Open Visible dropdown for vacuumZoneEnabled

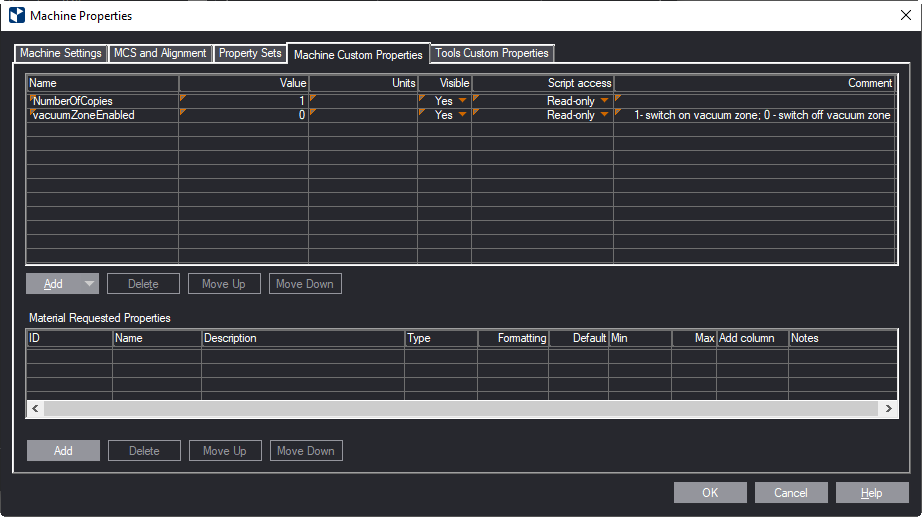[x=462, y=115]
